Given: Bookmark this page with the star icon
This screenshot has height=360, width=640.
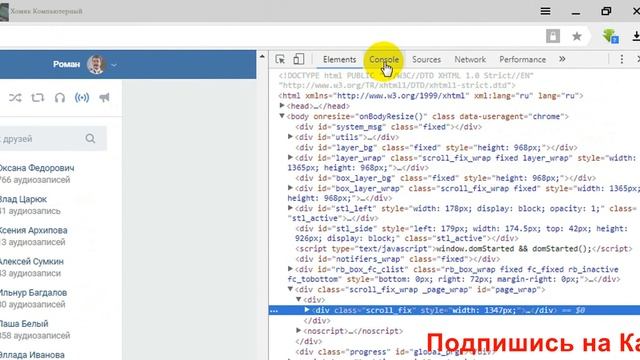Looking at the screenshot, I should pos(577,36).
